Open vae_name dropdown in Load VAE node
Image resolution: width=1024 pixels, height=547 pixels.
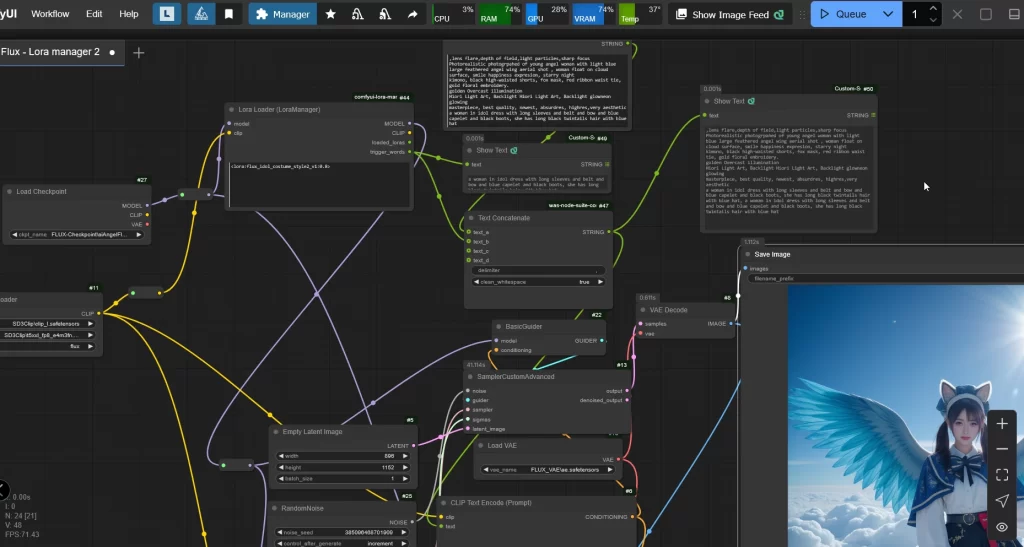point(547,469)
